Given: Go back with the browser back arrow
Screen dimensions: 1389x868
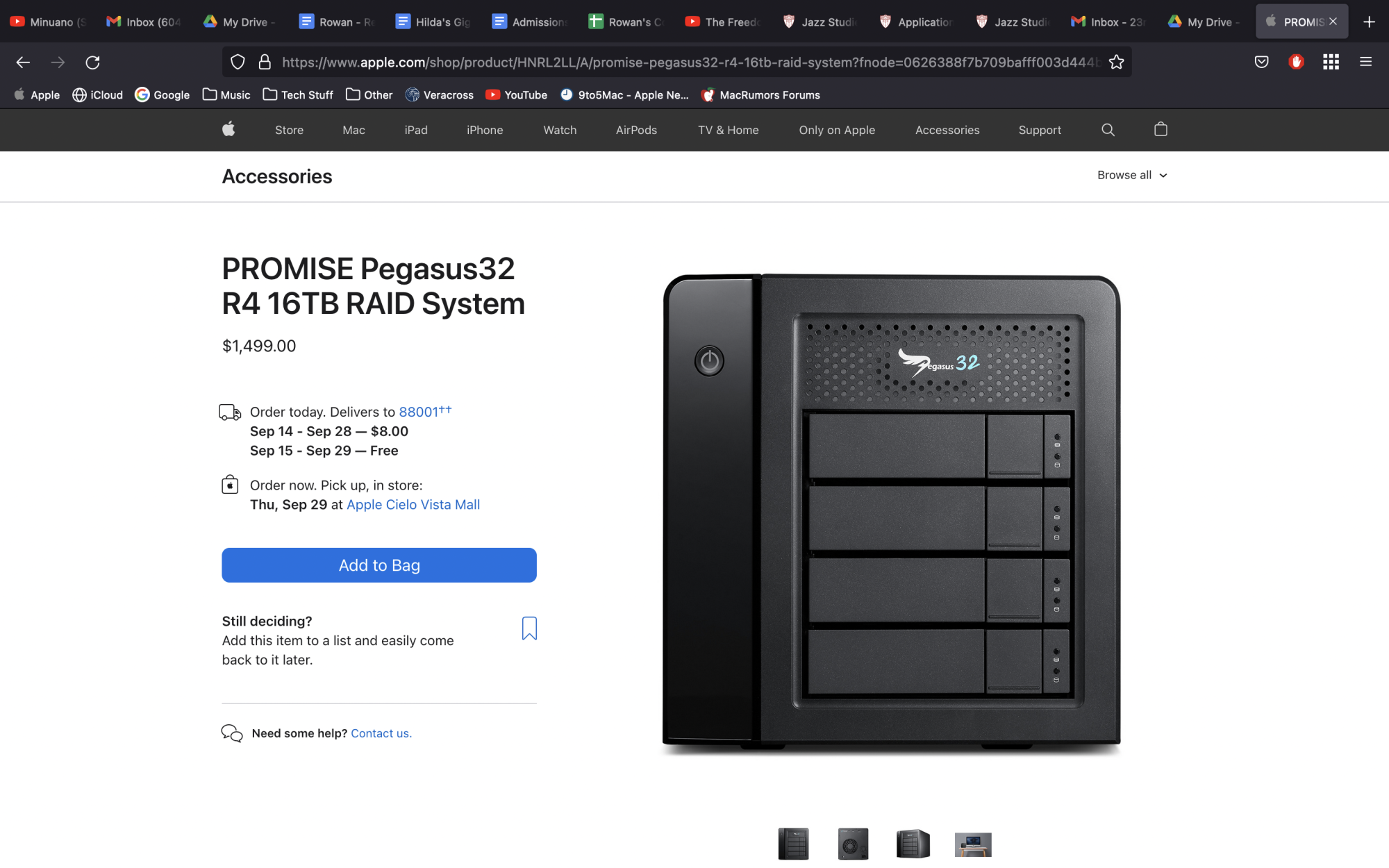Looking at the screenshot, I should click(x=23, y=62).
